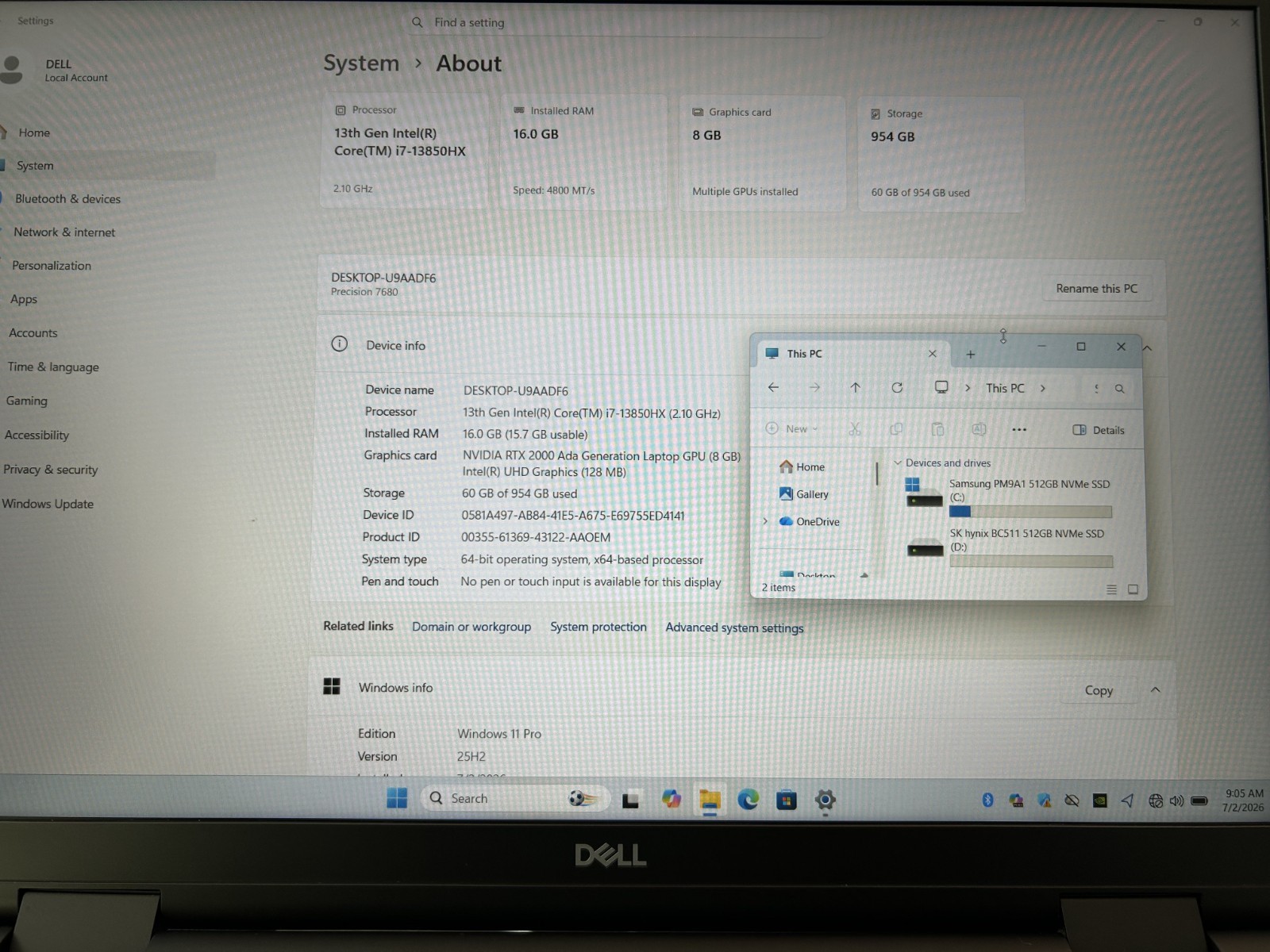The width and height of the screenshot is (1270, 952).
Task: Open Network & internet settings
Action: click(x=64, y=232)
